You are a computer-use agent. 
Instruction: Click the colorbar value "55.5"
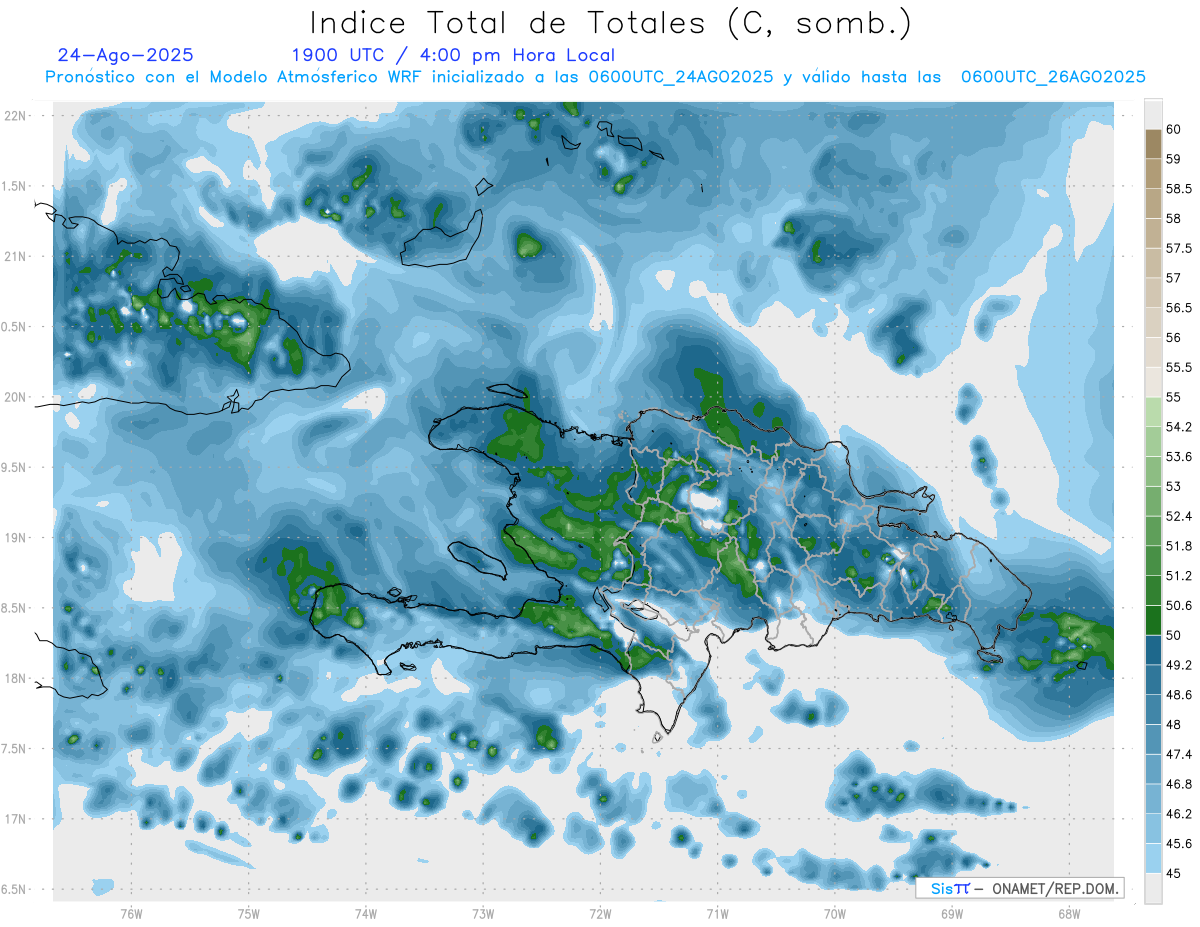(x=1178, y=367)
